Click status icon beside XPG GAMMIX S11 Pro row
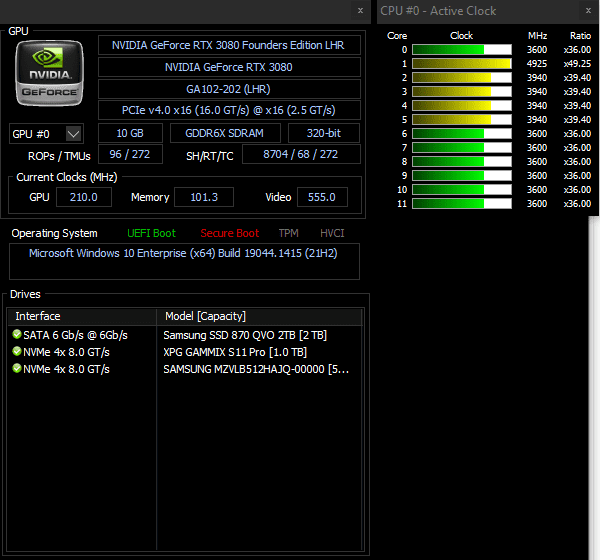Image resolution: width=600 pixels, height=560 pixels. [16, 351]
